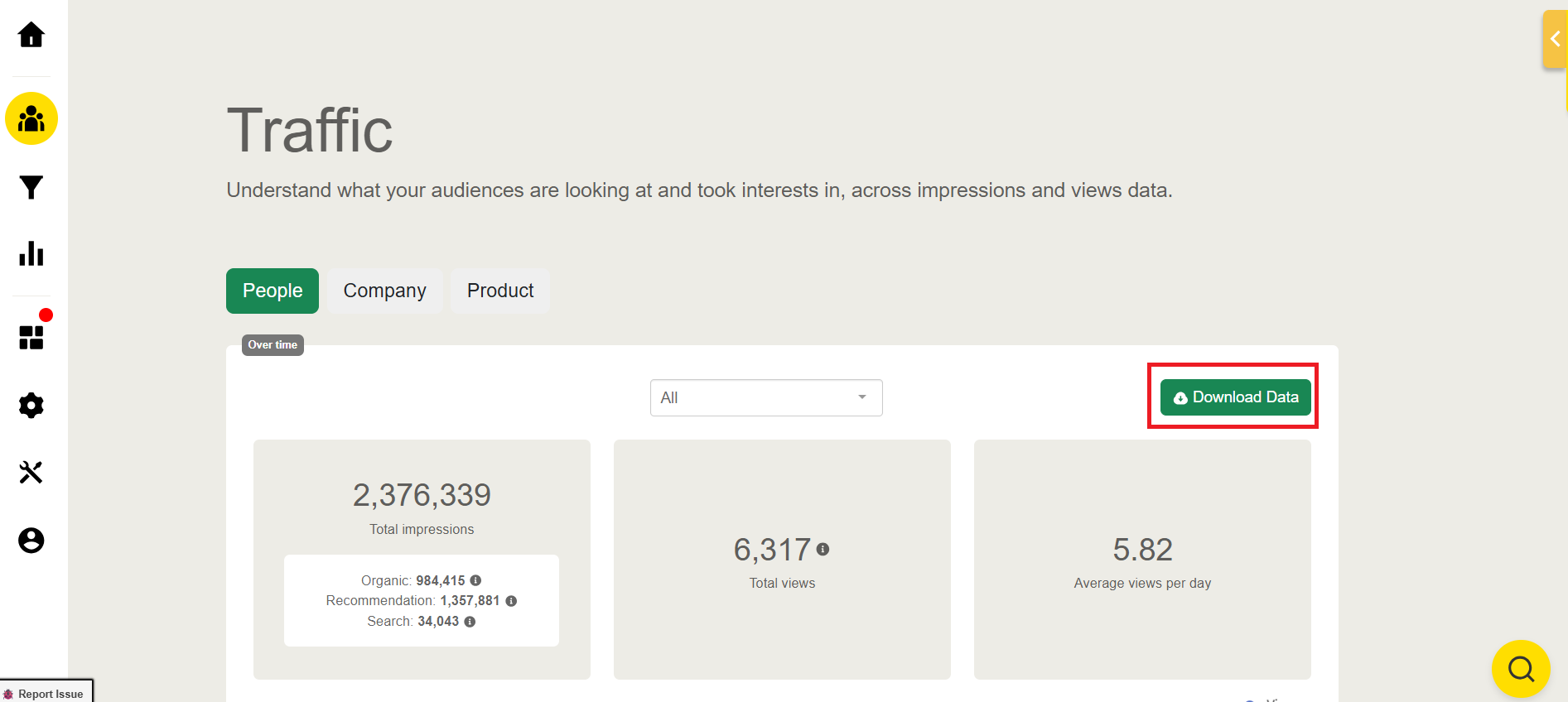Click the info icon beside Search impressions
The width and height of the screenshot is (1568, 702).
[x=470, y=622]
